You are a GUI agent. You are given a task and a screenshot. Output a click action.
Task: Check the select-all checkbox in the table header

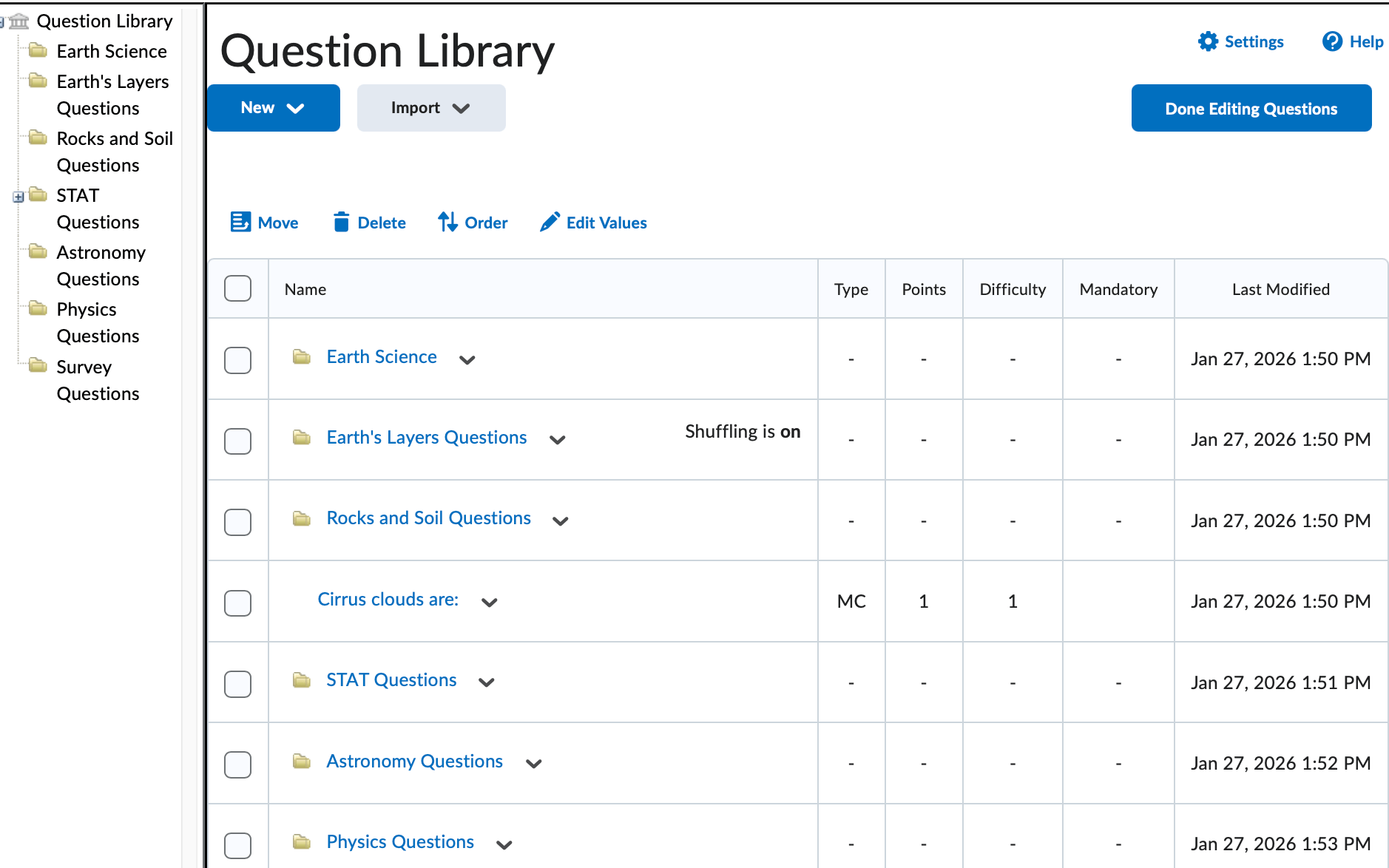coord(237,288)
